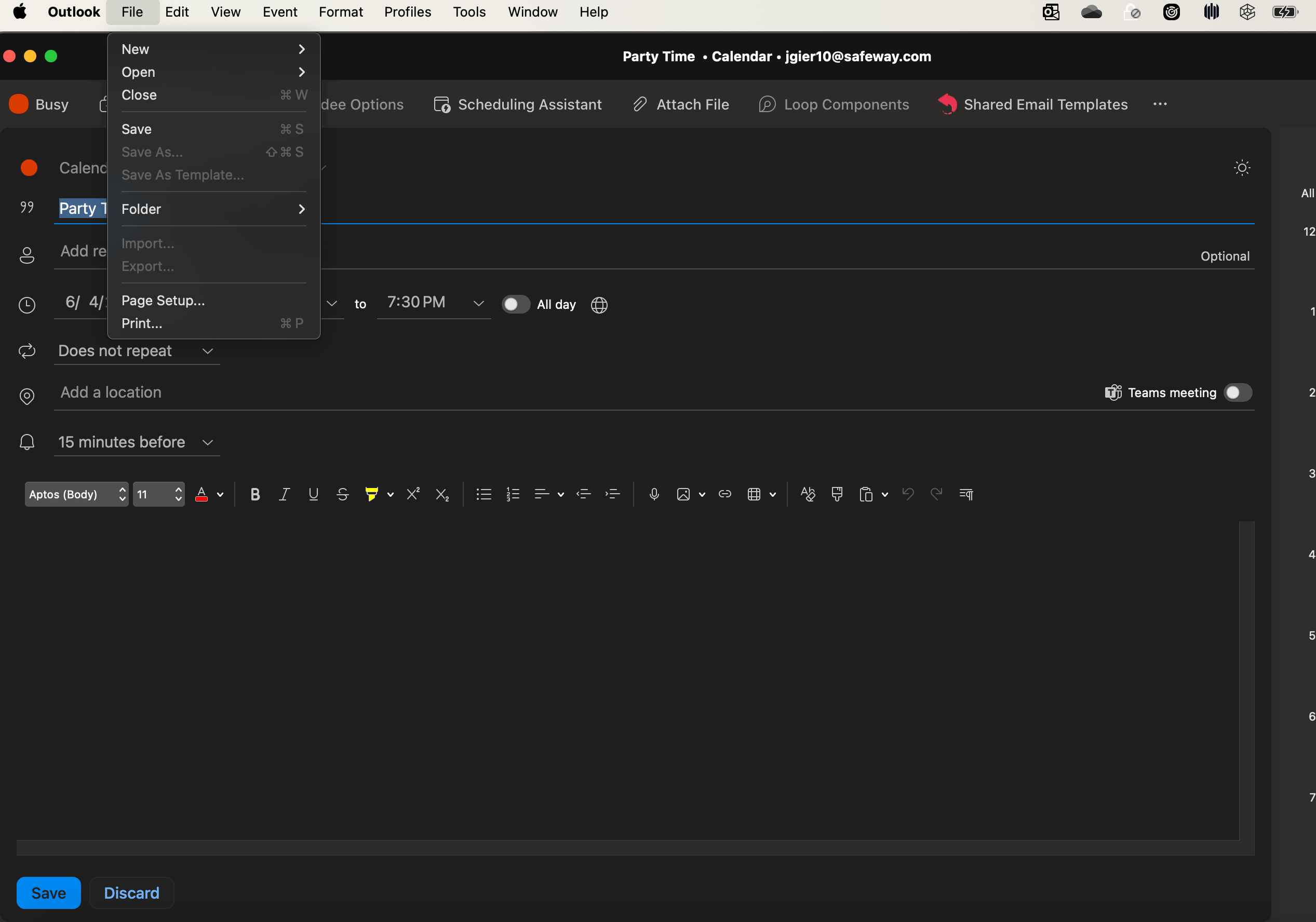Open Scheduling Assistant

click(518, 104)
